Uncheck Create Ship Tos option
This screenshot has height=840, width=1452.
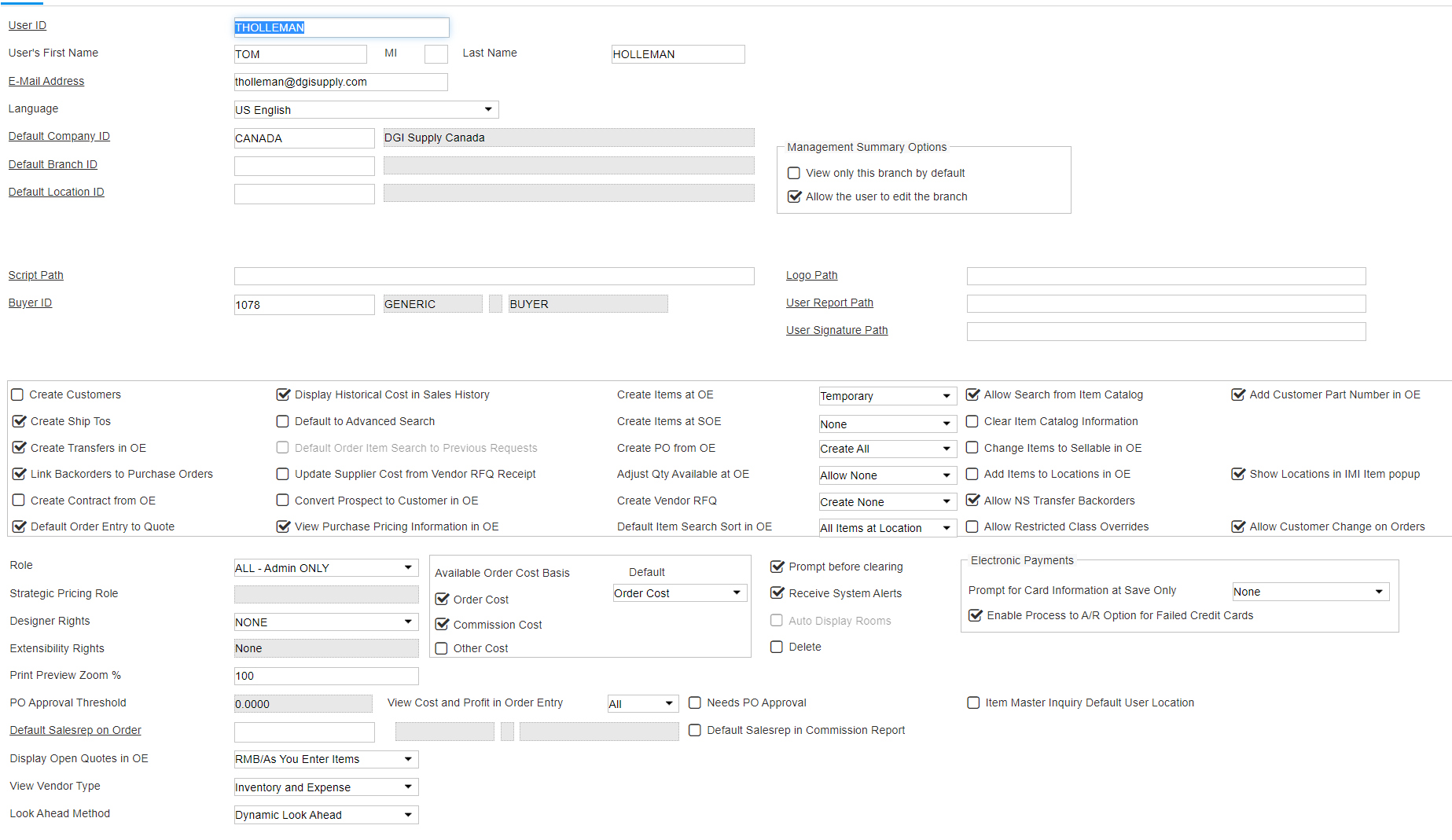pyautogui.click(x=20, y=421)
